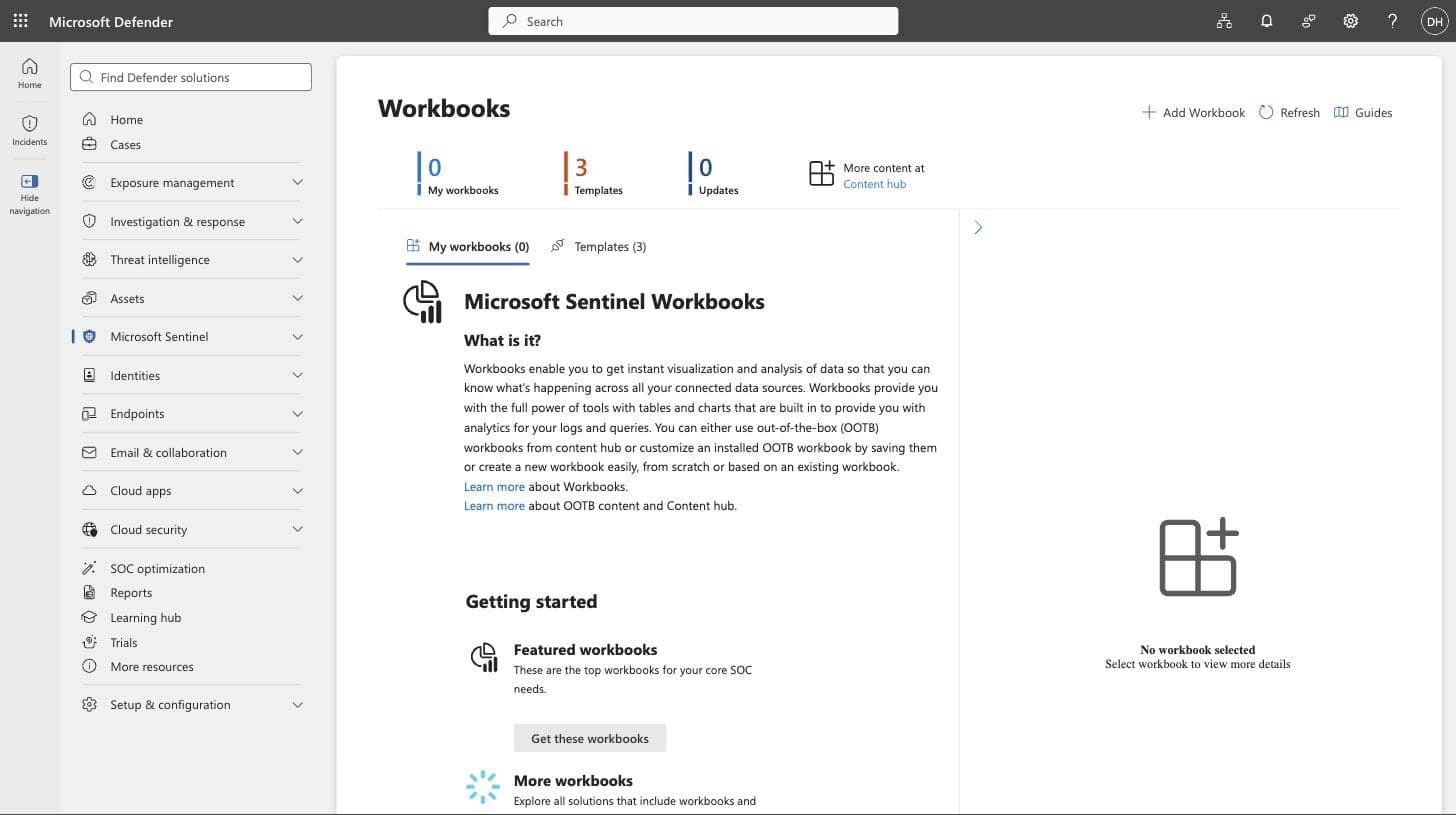Click the Identities icon
Image resolution: width=1456 pixels, height=815 pixels.
[x=89, y=375]
